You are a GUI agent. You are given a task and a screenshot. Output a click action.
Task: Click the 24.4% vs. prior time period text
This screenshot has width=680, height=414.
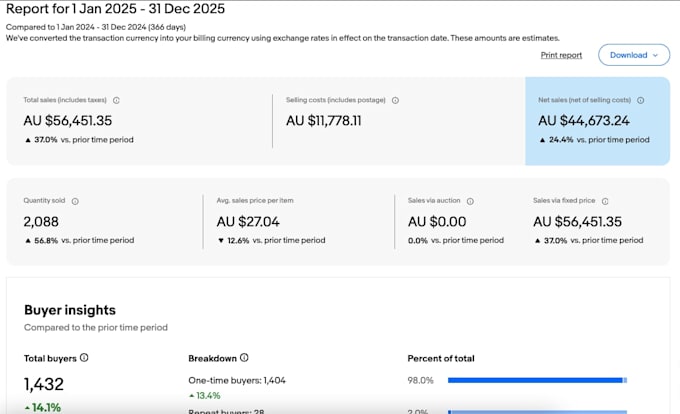click(x=595, y=140)
